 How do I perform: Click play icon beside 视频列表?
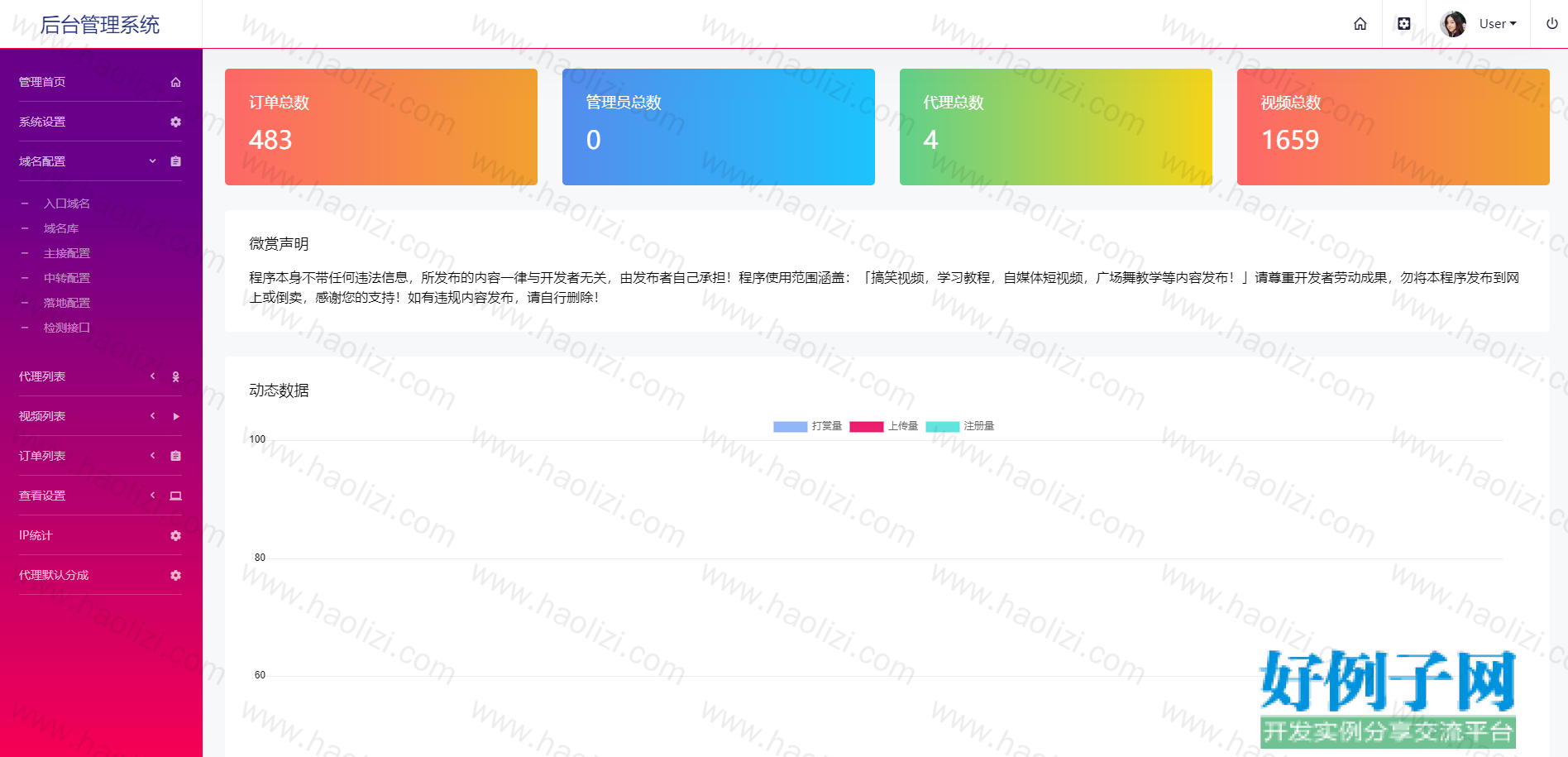(x=175, y=416)
